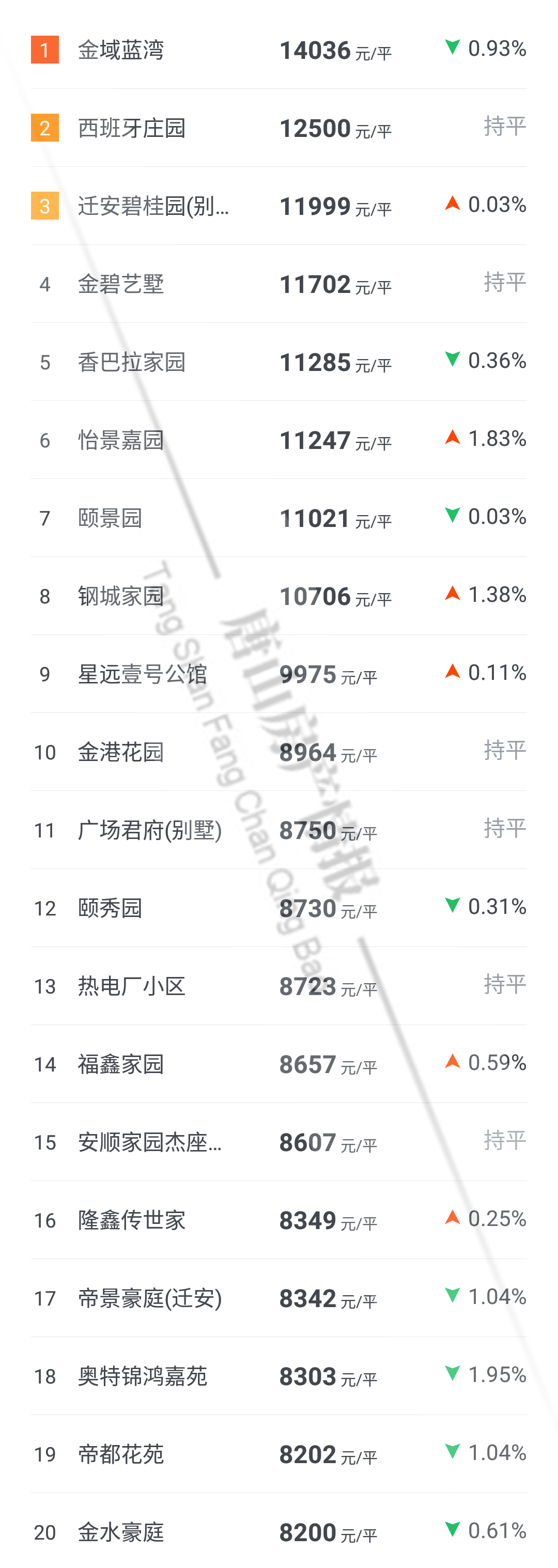
Task: Click the 0.61% change for 金水豪庭
Action: pos(497,1530)
